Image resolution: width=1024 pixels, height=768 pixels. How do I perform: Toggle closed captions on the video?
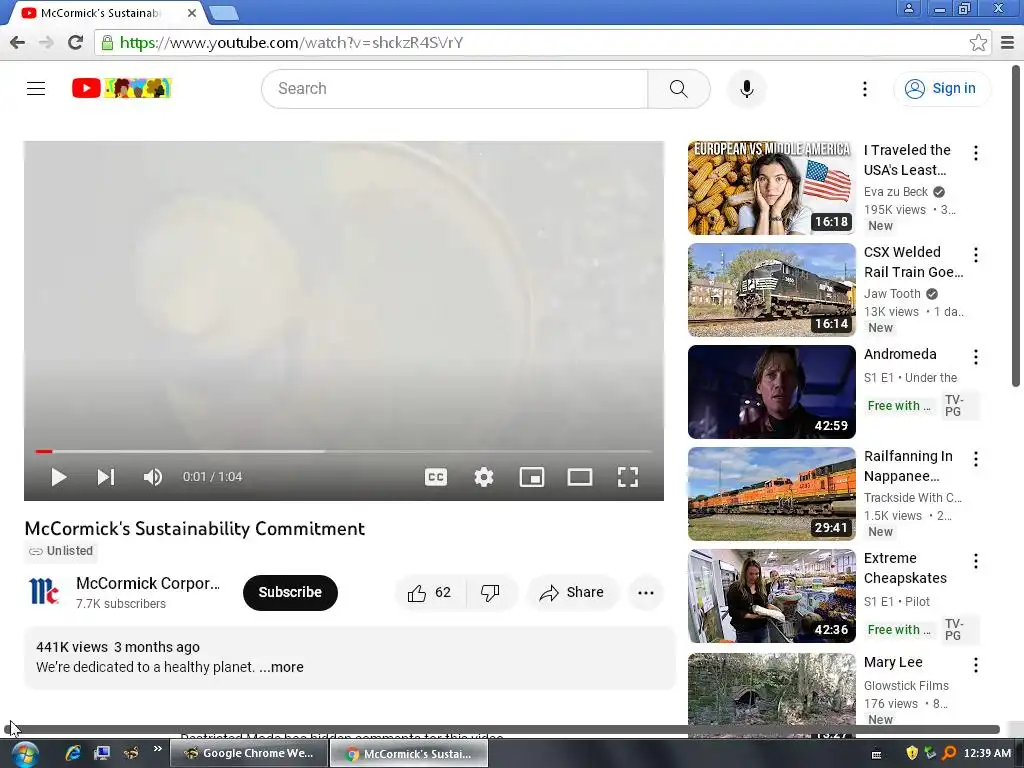click(436, 477)
